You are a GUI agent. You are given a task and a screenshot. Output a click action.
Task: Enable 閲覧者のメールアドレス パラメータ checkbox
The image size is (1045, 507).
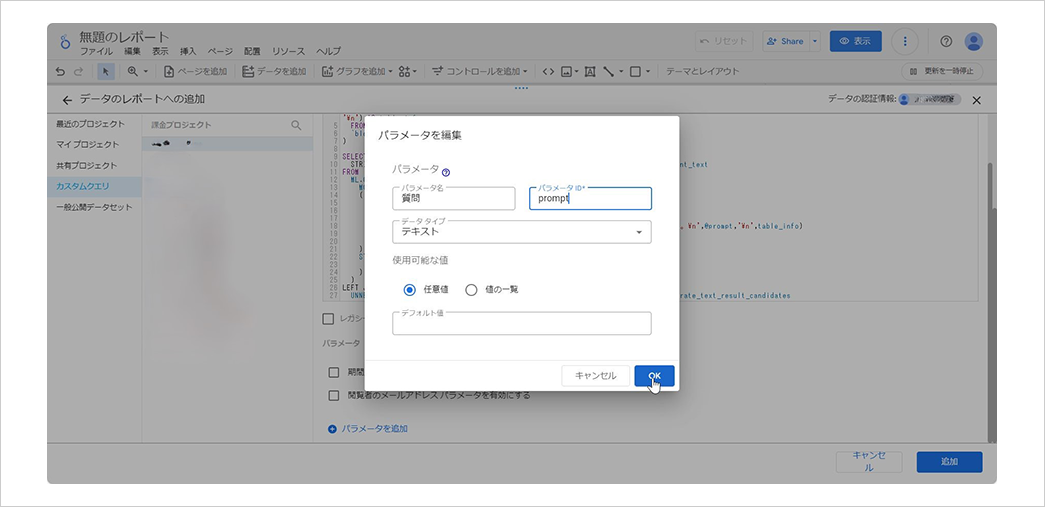[334, 396]
